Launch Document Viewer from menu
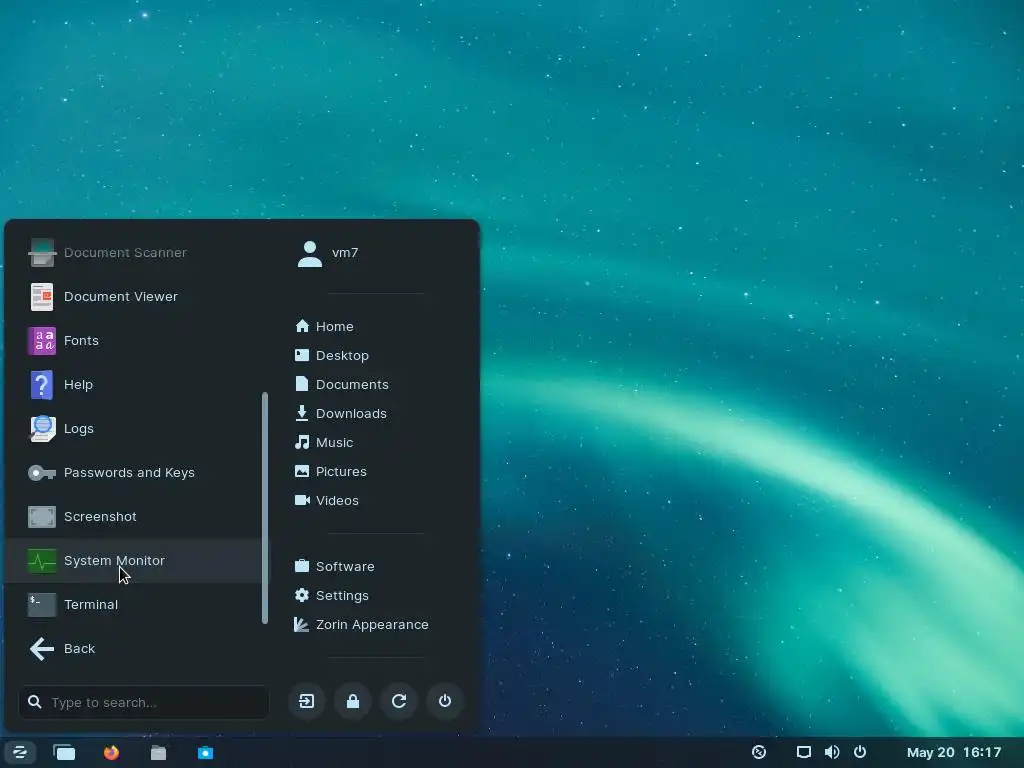 click(135, 296)
